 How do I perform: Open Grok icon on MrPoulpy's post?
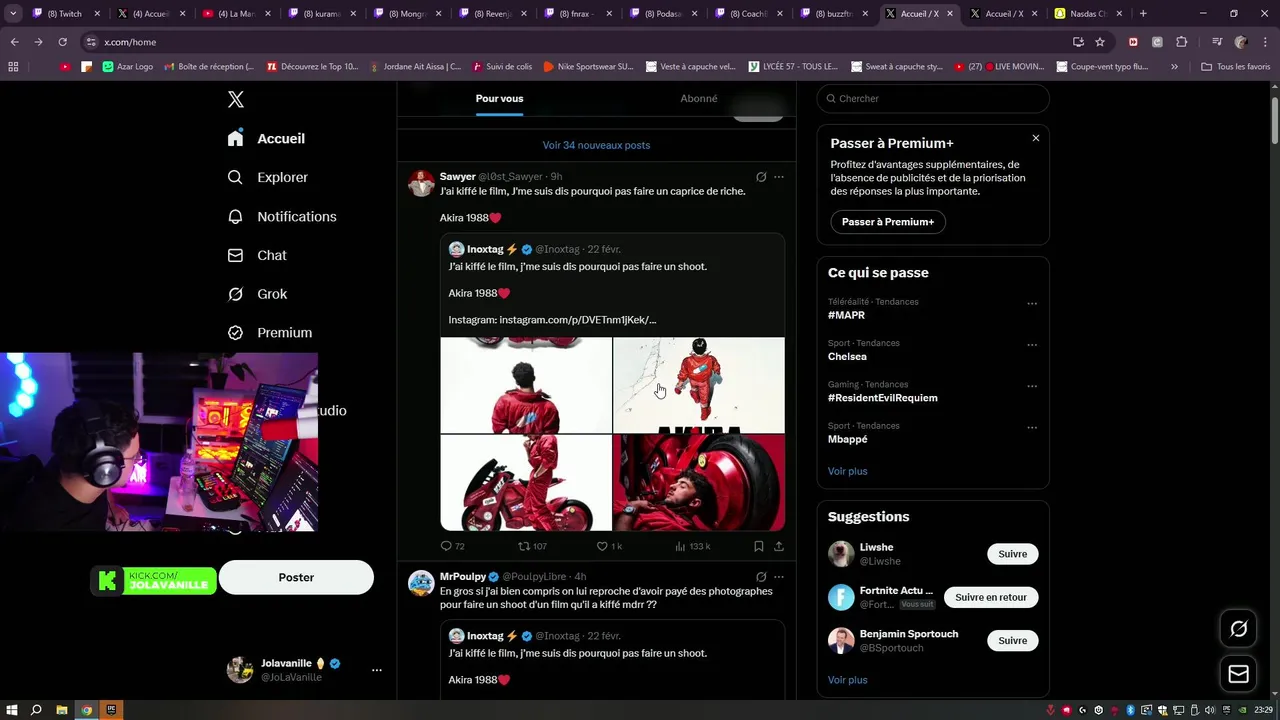761,577
